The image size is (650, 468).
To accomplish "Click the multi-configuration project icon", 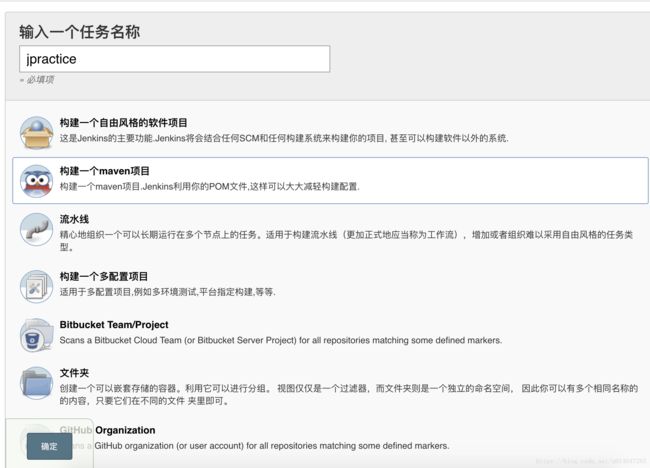I will (x=36, y=286).
